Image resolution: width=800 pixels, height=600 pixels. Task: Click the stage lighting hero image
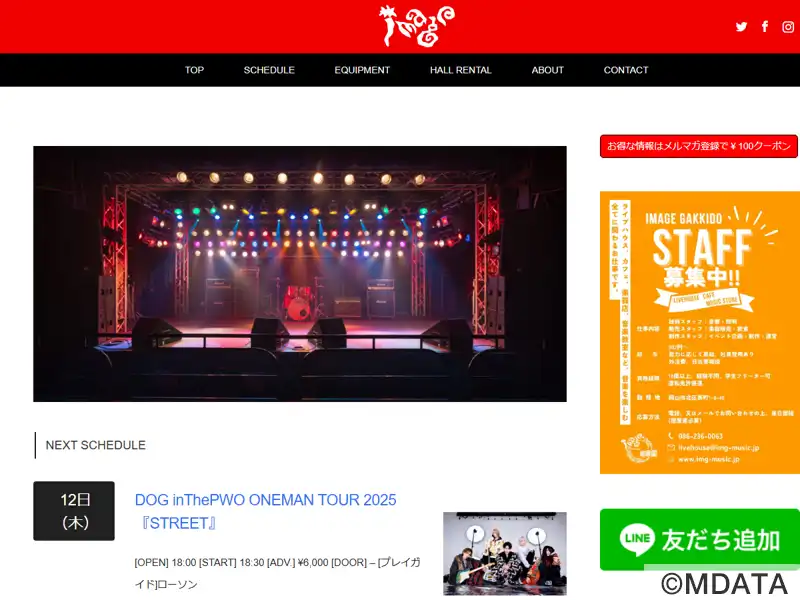coord(300,274)
